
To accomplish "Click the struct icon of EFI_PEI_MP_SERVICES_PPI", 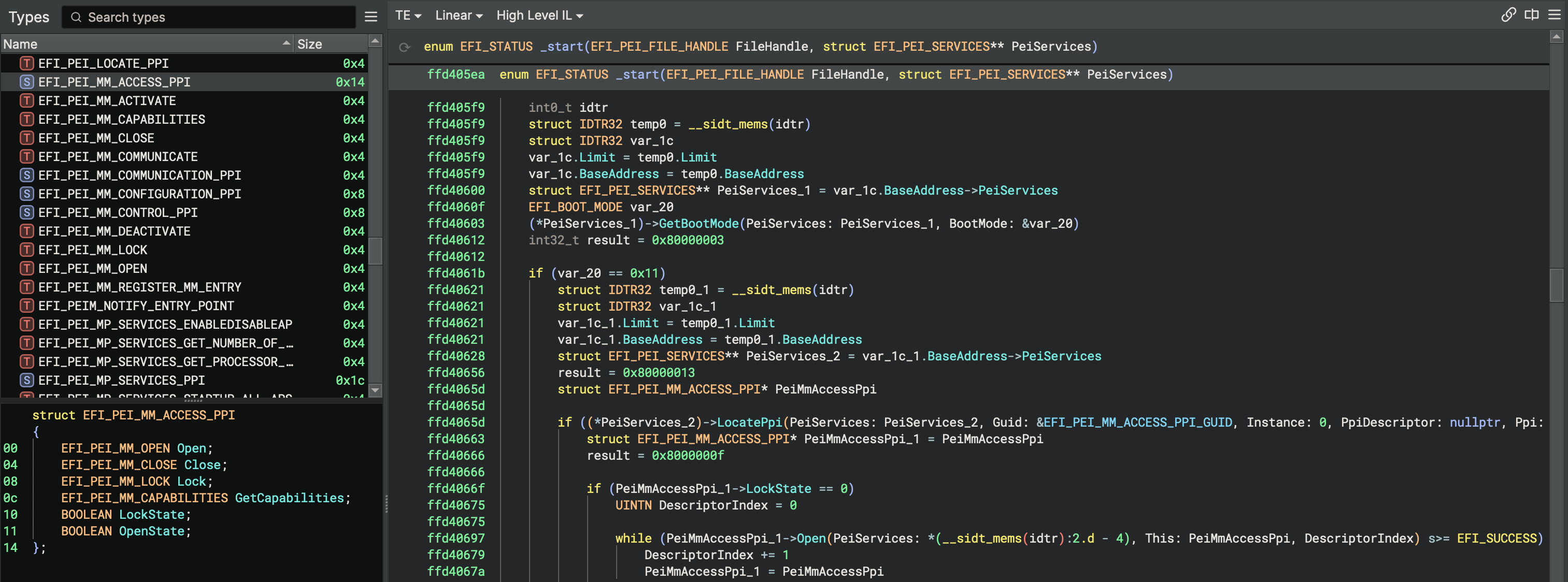I will point(26,380).
